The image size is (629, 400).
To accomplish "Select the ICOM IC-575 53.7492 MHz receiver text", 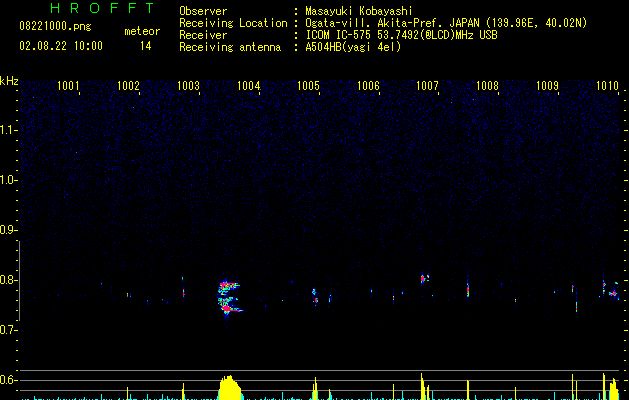I will tap(401, 35).
